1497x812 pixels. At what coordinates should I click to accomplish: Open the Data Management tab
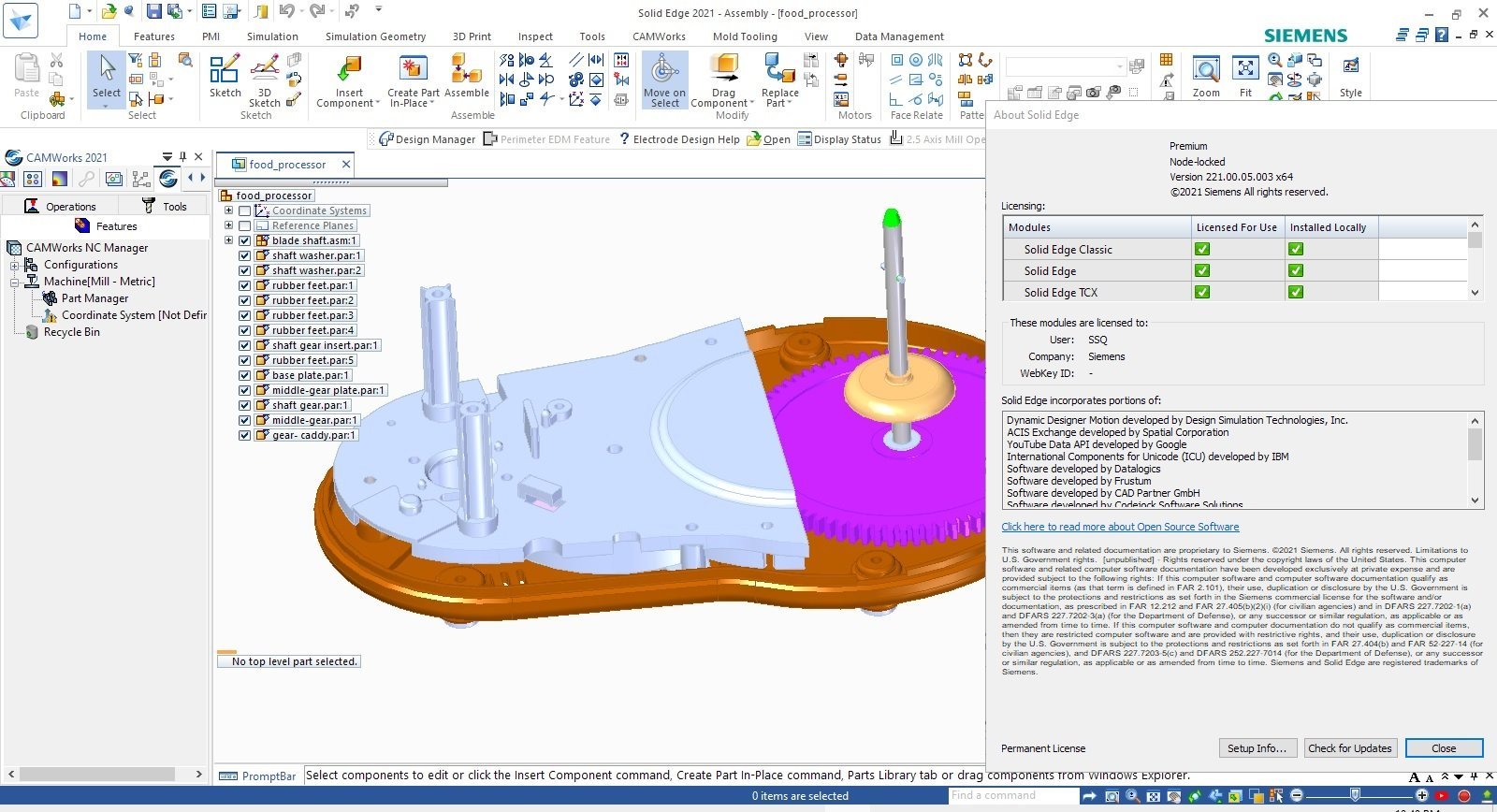899,36
